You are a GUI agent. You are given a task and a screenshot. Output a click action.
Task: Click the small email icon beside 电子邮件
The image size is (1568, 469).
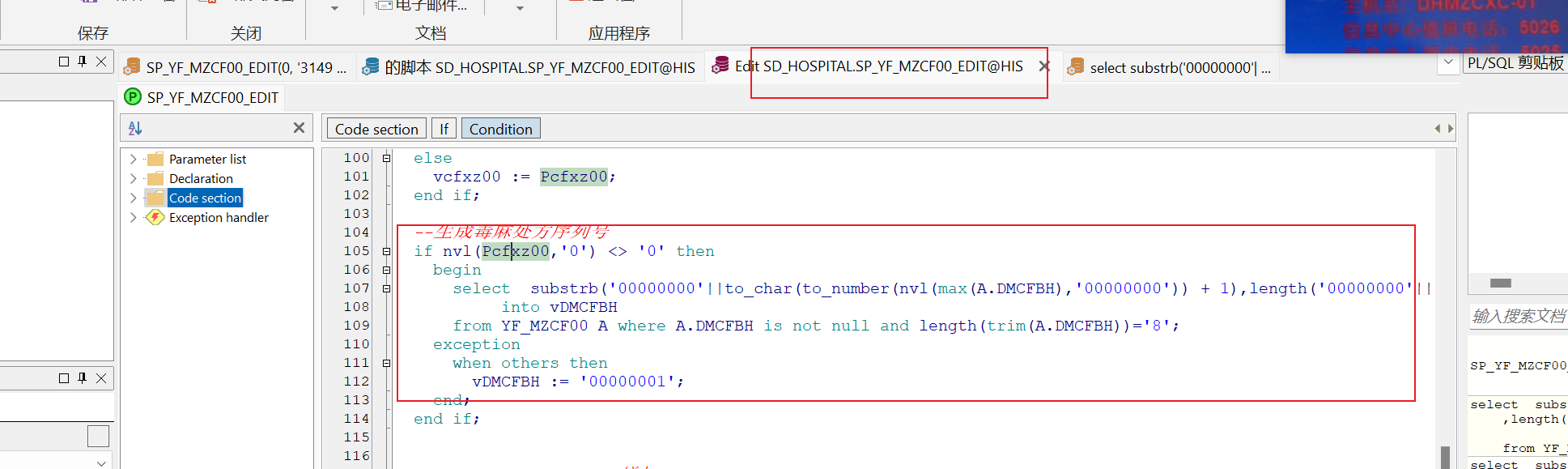(x=384, y=6)
